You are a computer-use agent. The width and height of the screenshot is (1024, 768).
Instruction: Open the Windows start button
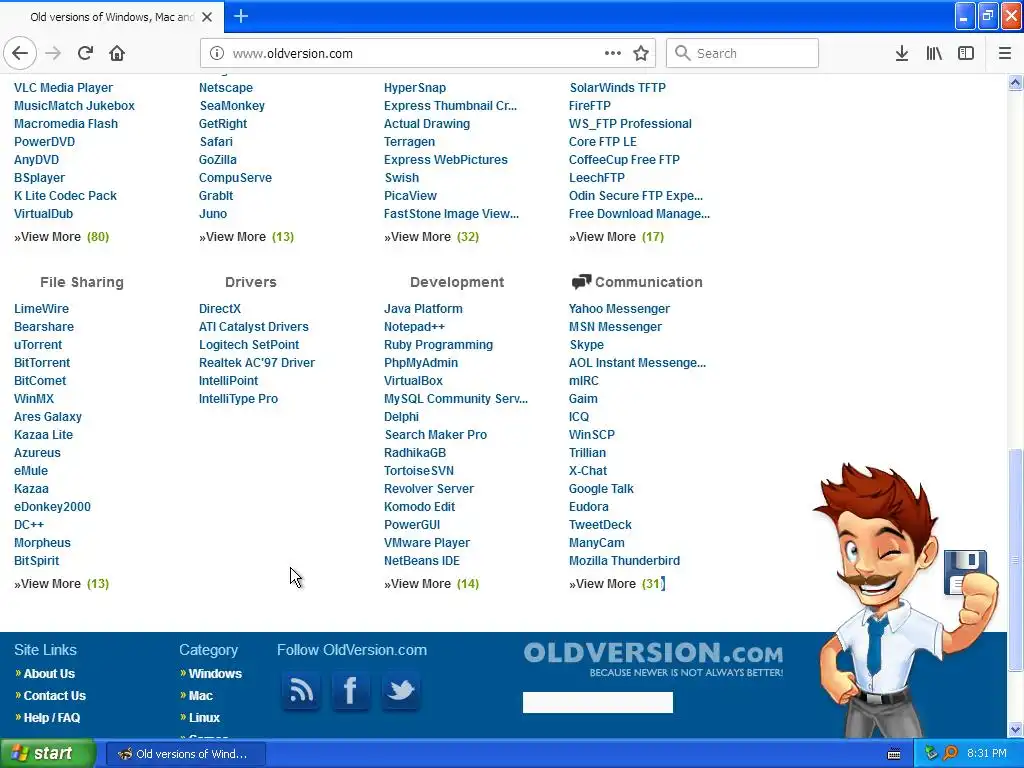47,754
